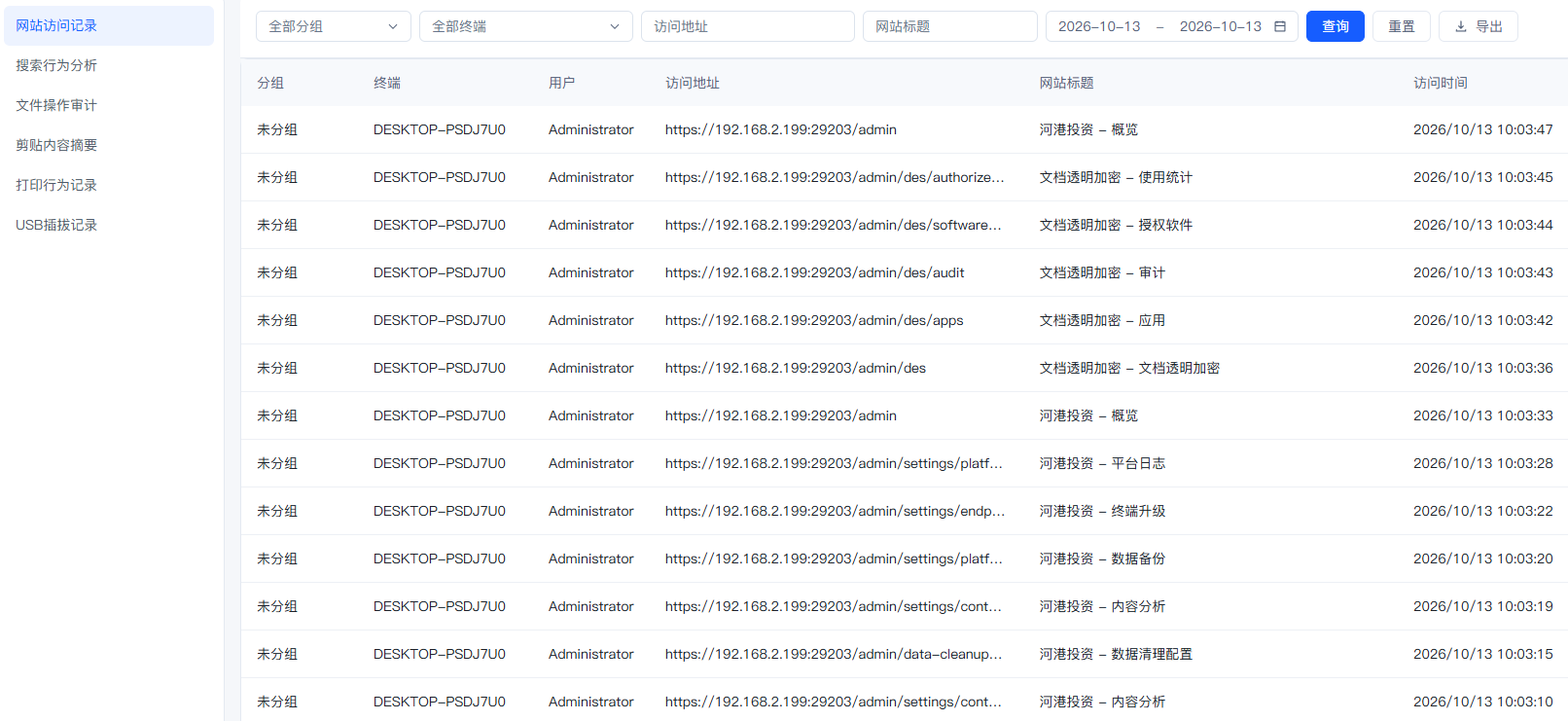The height and width of the screenshot is (721, 1568).
Task: Click the calendar icon in date range
Action: (x=1280, y=26)
